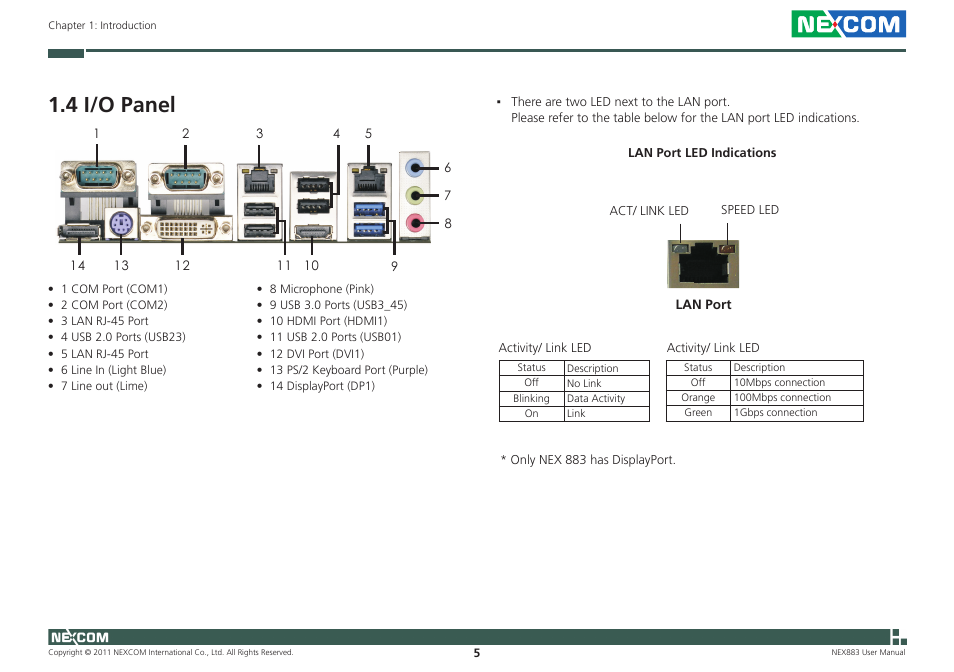954x672 pixels.
Task: Click the 'Green' status cell
Action: pyautogui.click(x=698, y=412)
